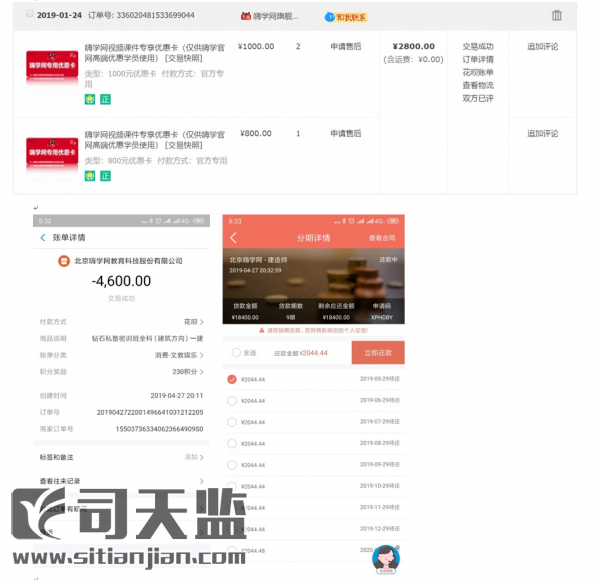
Task: Select the order number 20190427220014966...
Action: pyautogui.click(x=150, y=412)
